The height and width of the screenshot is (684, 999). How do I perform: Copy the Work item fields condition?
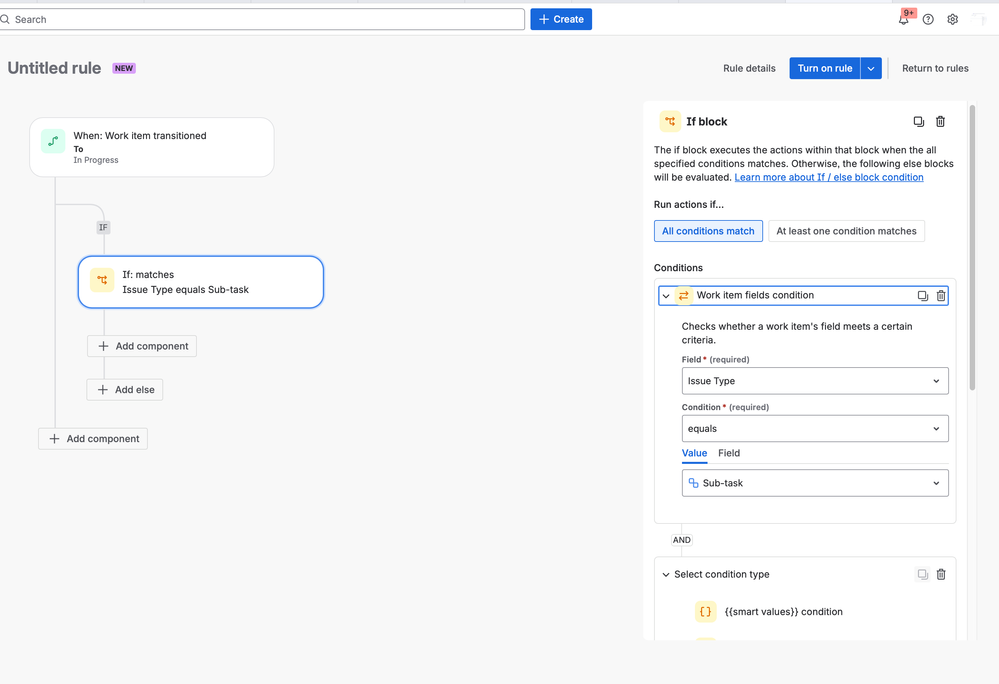(x=923, y=296)
